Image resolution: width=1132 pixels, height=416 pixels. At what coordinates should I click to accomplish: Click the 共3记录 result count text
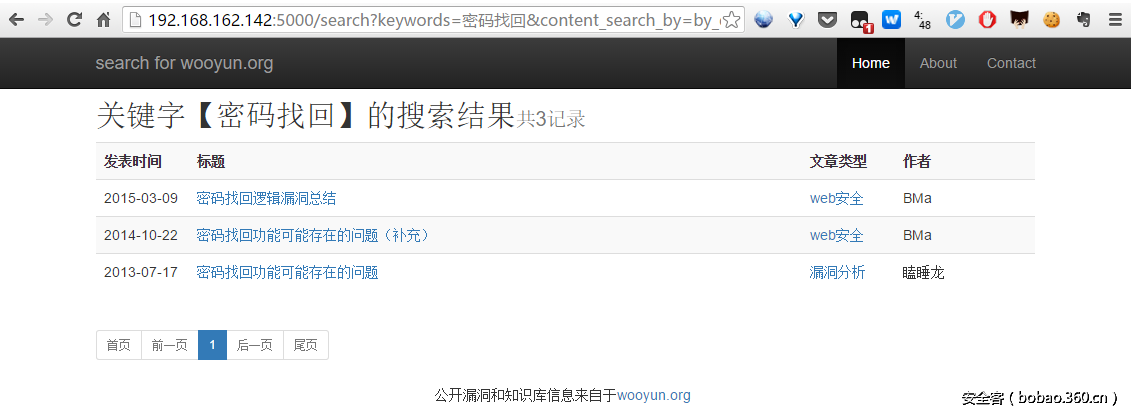tap(551, 119)
